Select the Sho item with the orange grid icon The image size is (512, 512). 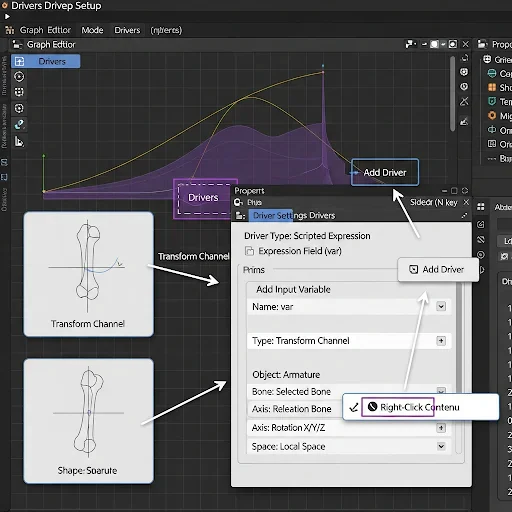(499, 87)
